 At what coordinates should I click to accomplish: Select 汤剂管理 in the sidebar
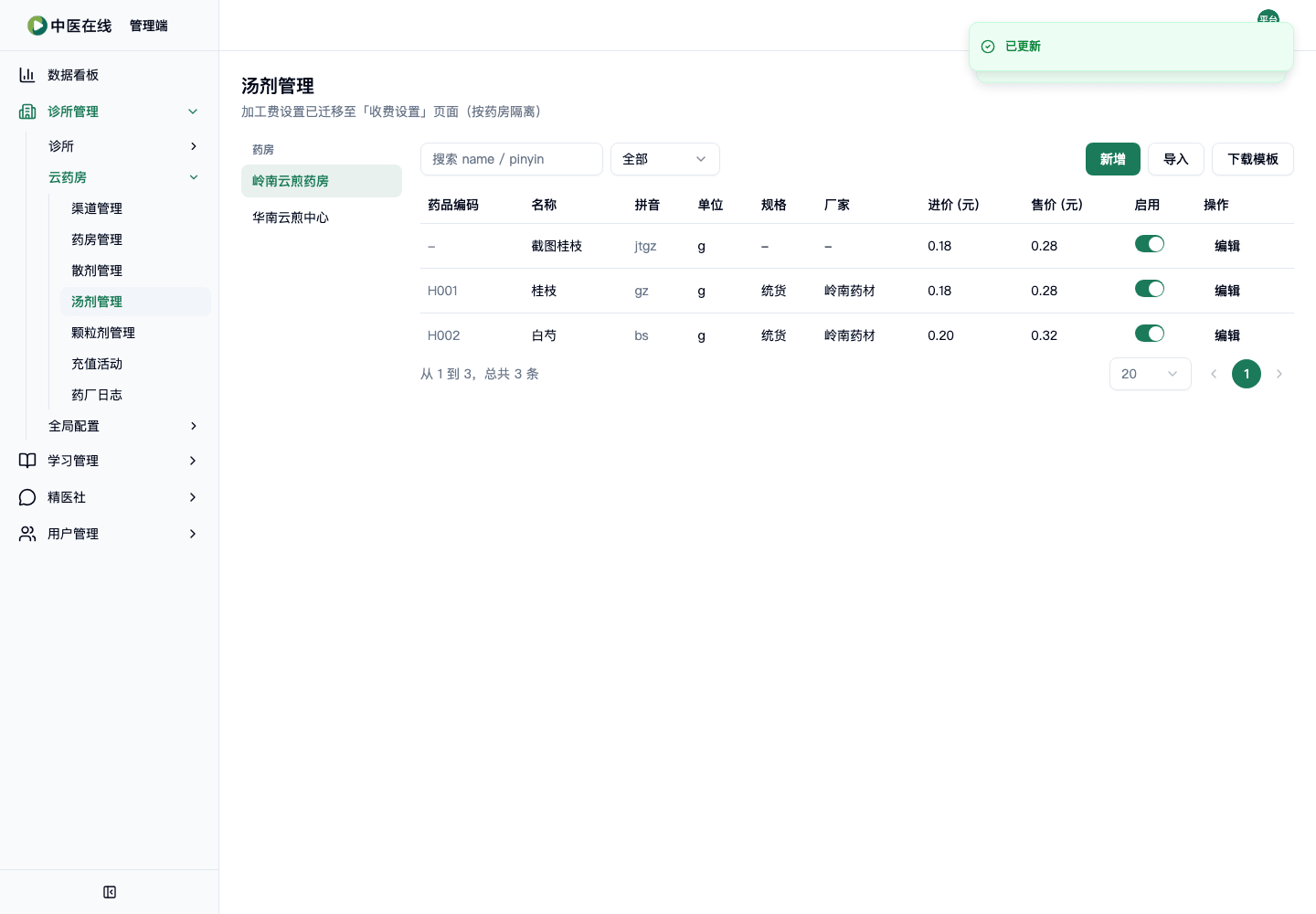[135, 302]
